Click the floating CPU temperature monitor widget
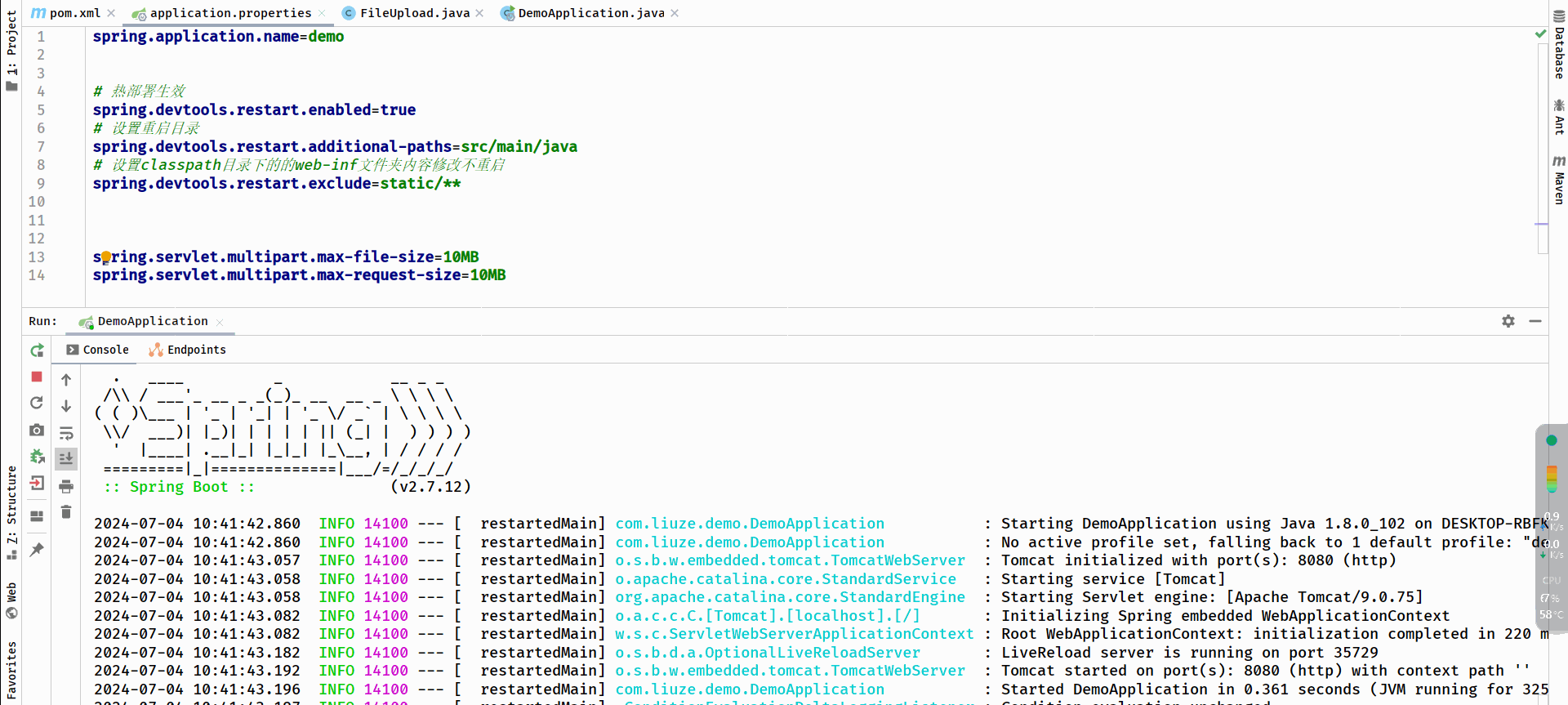Viewport: 1568px width, 705px height. click(x=1552, y=529)
